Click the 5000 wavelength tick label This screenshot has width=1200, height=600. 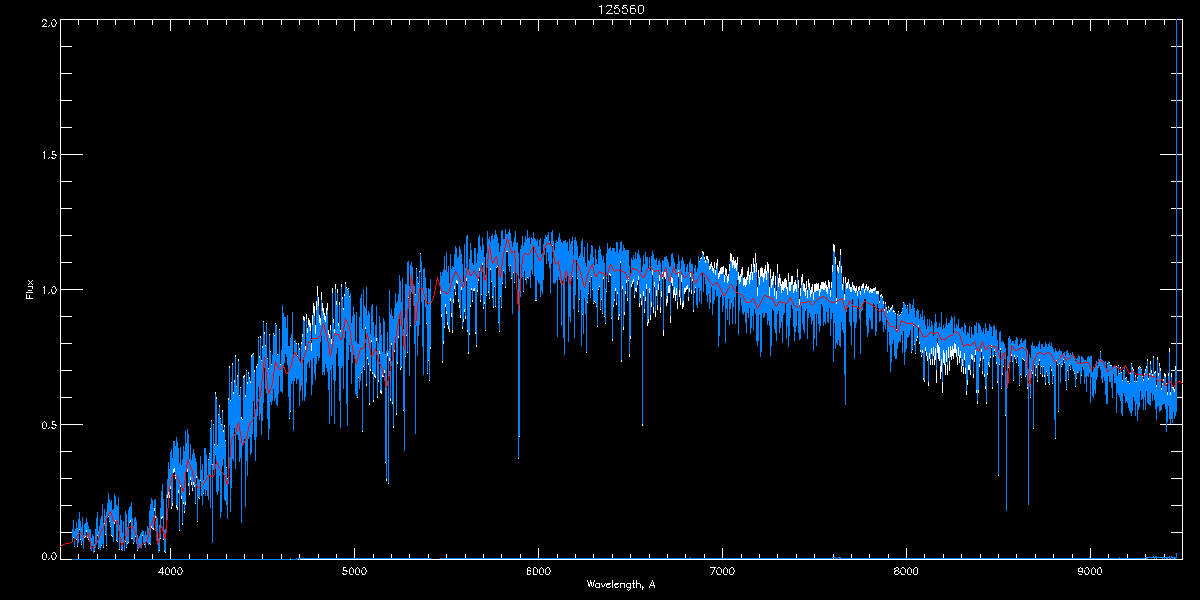(x=354, y=572)
